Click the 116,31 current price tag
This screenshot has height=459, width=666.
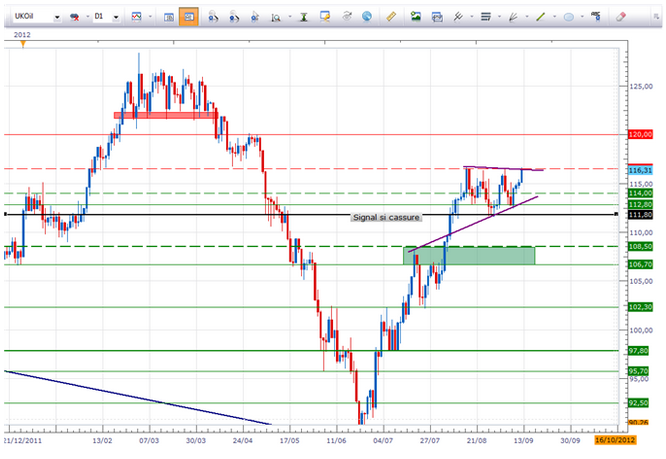click(x=641, y=171)
